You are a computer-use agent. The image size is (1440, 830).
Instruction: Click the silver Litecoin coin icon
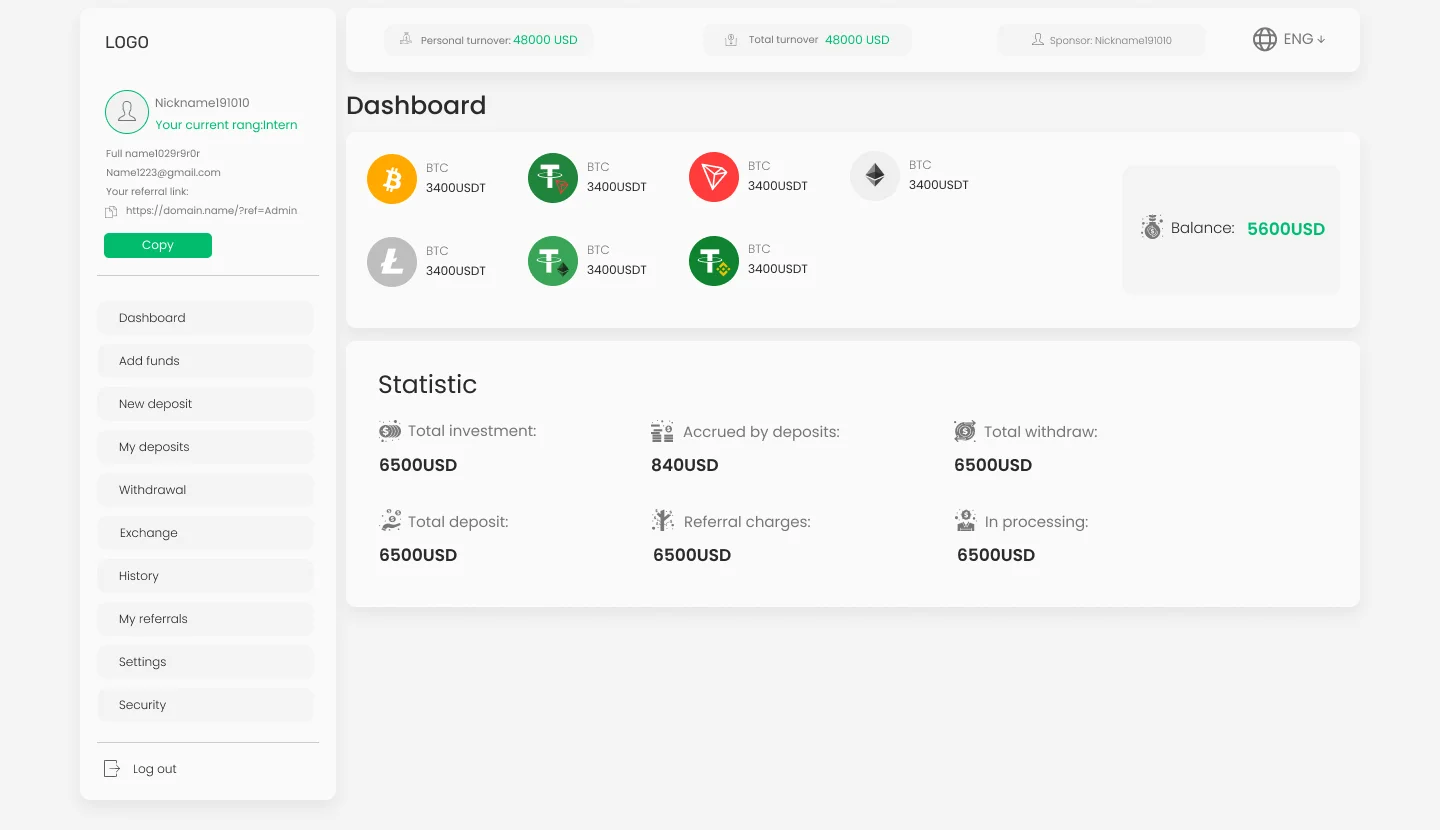coord(392,262)
